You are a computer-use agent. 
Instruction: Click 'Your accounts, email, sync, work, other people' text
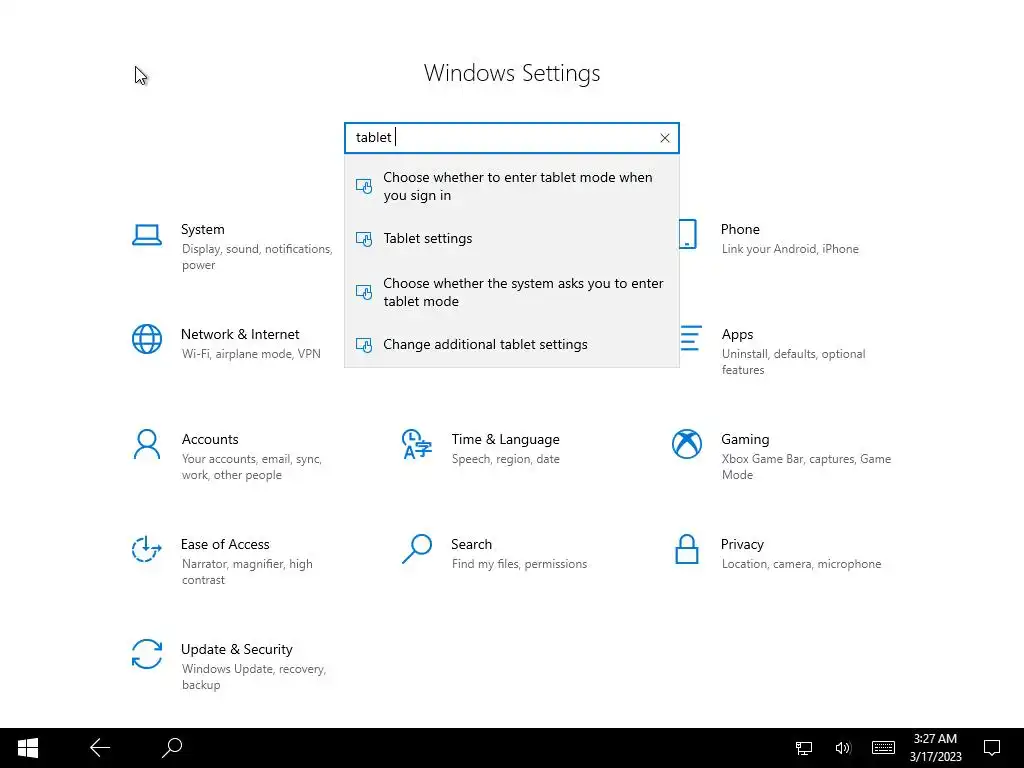[252, 467]
